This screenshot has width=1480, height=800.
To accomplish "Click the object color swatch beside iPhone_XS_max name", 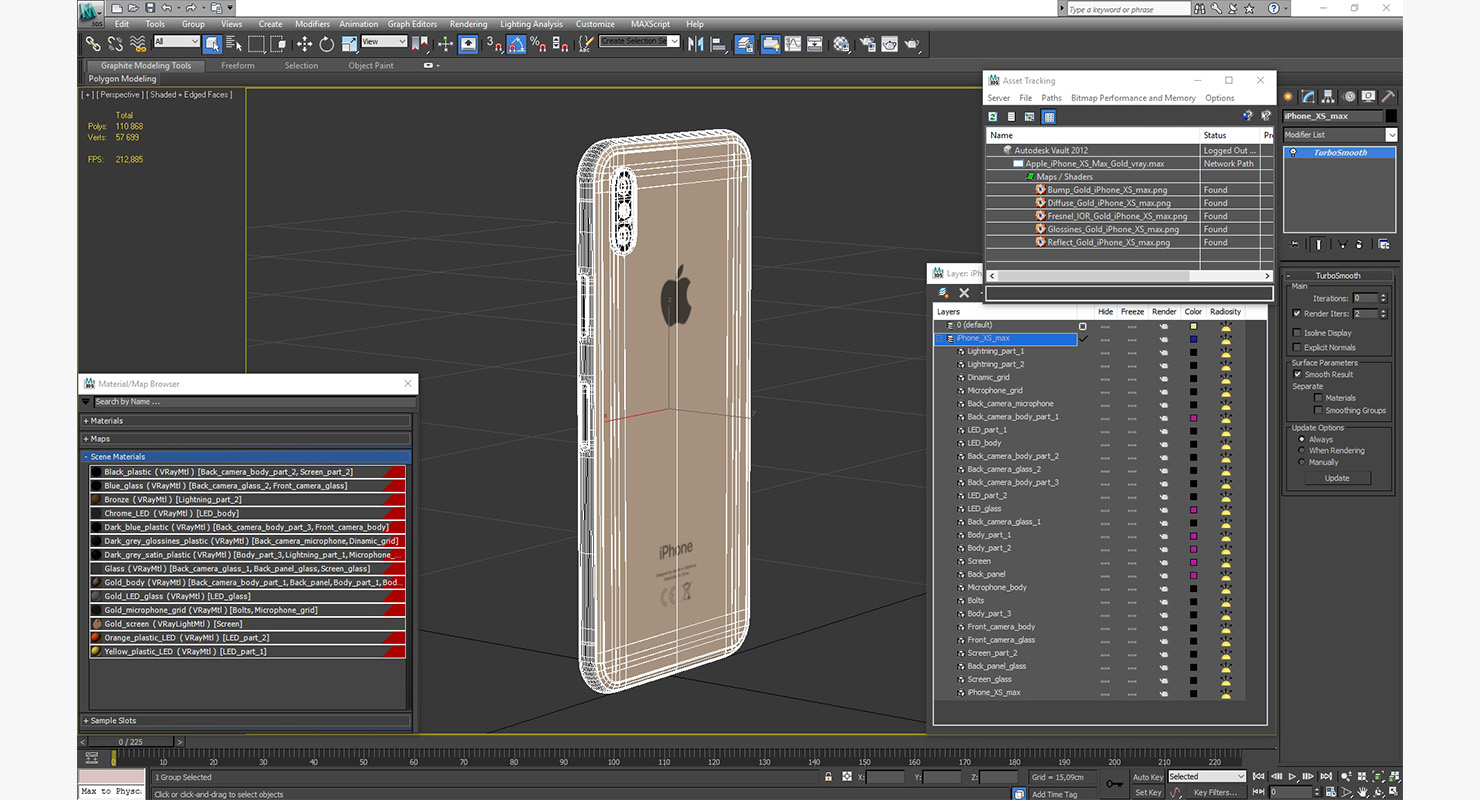I will [x=1391, y=116].
